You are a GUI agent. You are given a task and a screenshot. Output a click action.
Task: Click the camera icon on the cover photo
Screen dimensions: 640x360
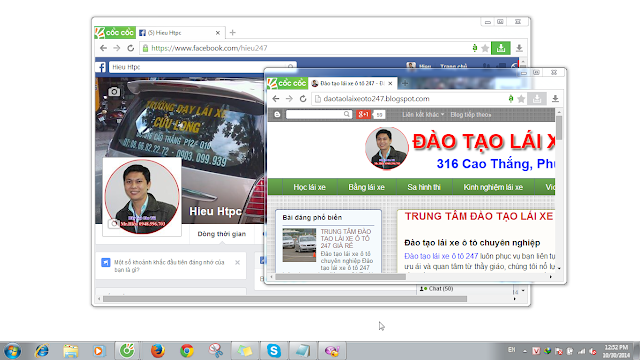point(114,92)
